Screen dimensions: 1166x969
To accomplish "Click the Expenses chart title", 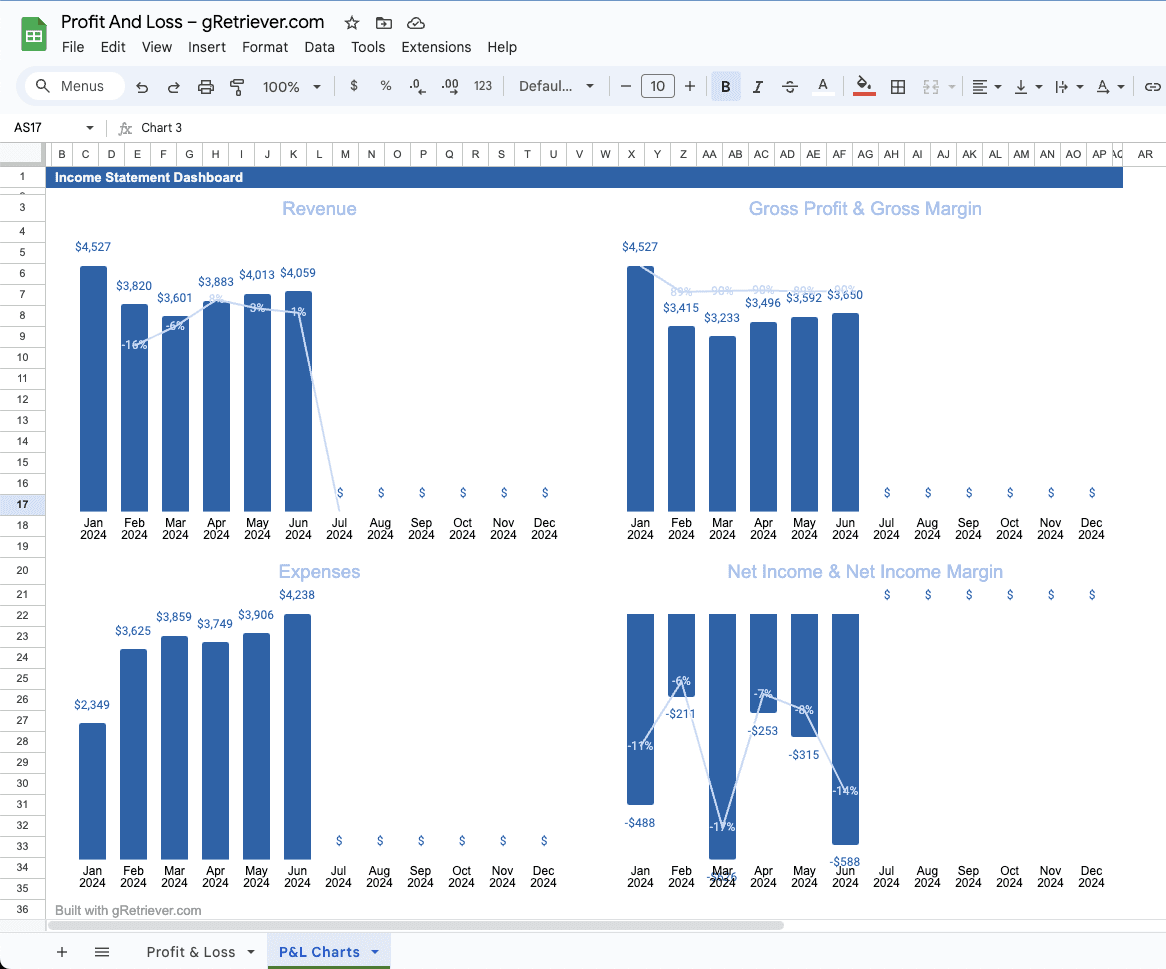I will tap(319, 572).
